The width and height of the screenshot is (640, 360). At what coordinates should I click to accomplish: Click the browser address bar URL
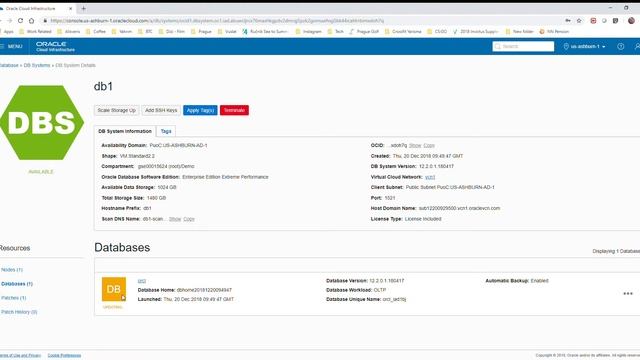pos(217,20)
